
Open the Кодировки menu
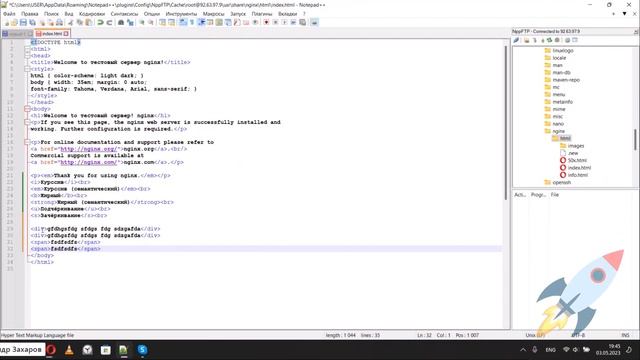point(92,14)
